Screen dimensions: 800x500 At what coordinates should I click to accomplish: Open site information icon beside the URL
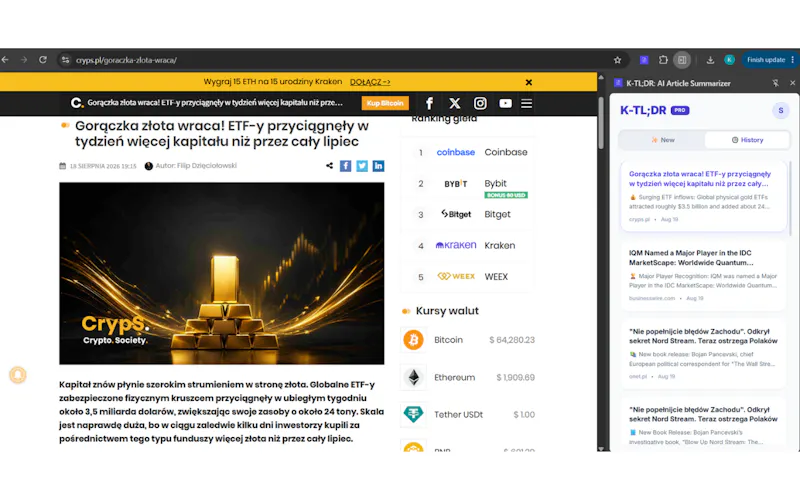point(65,60)
